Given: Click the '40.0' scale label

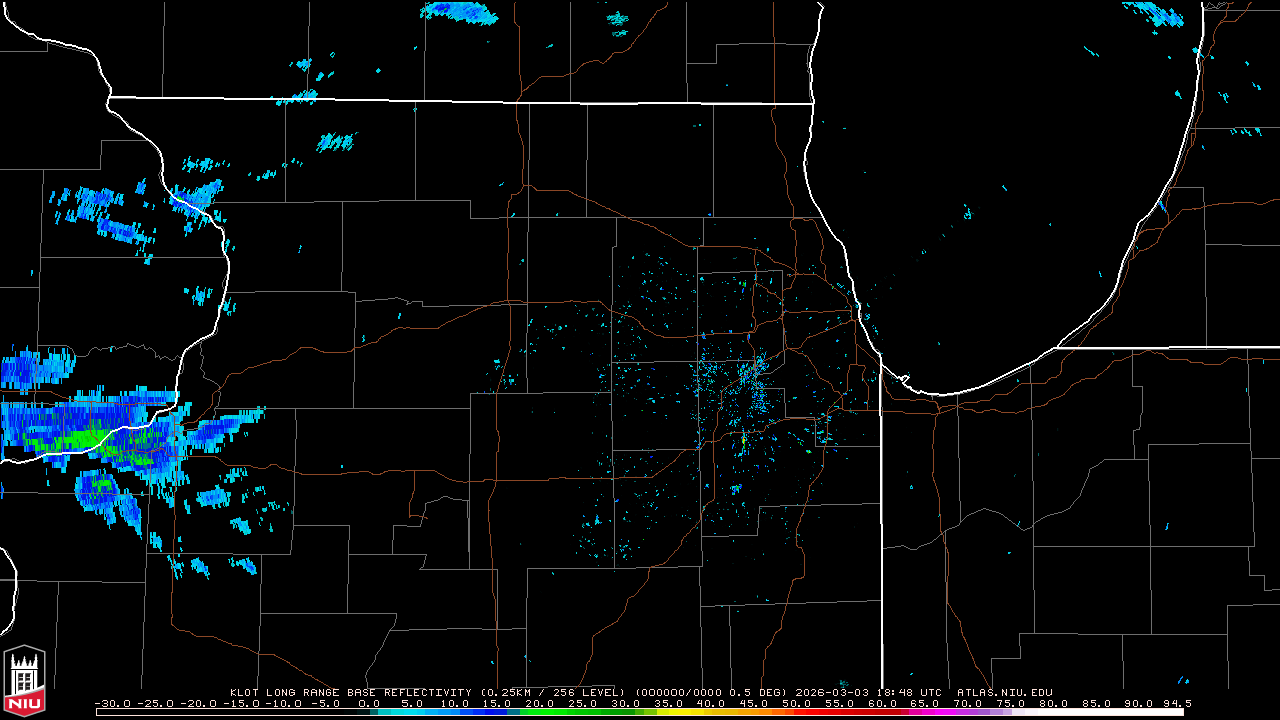Looking at the screenshot, I should coord(712,703).
